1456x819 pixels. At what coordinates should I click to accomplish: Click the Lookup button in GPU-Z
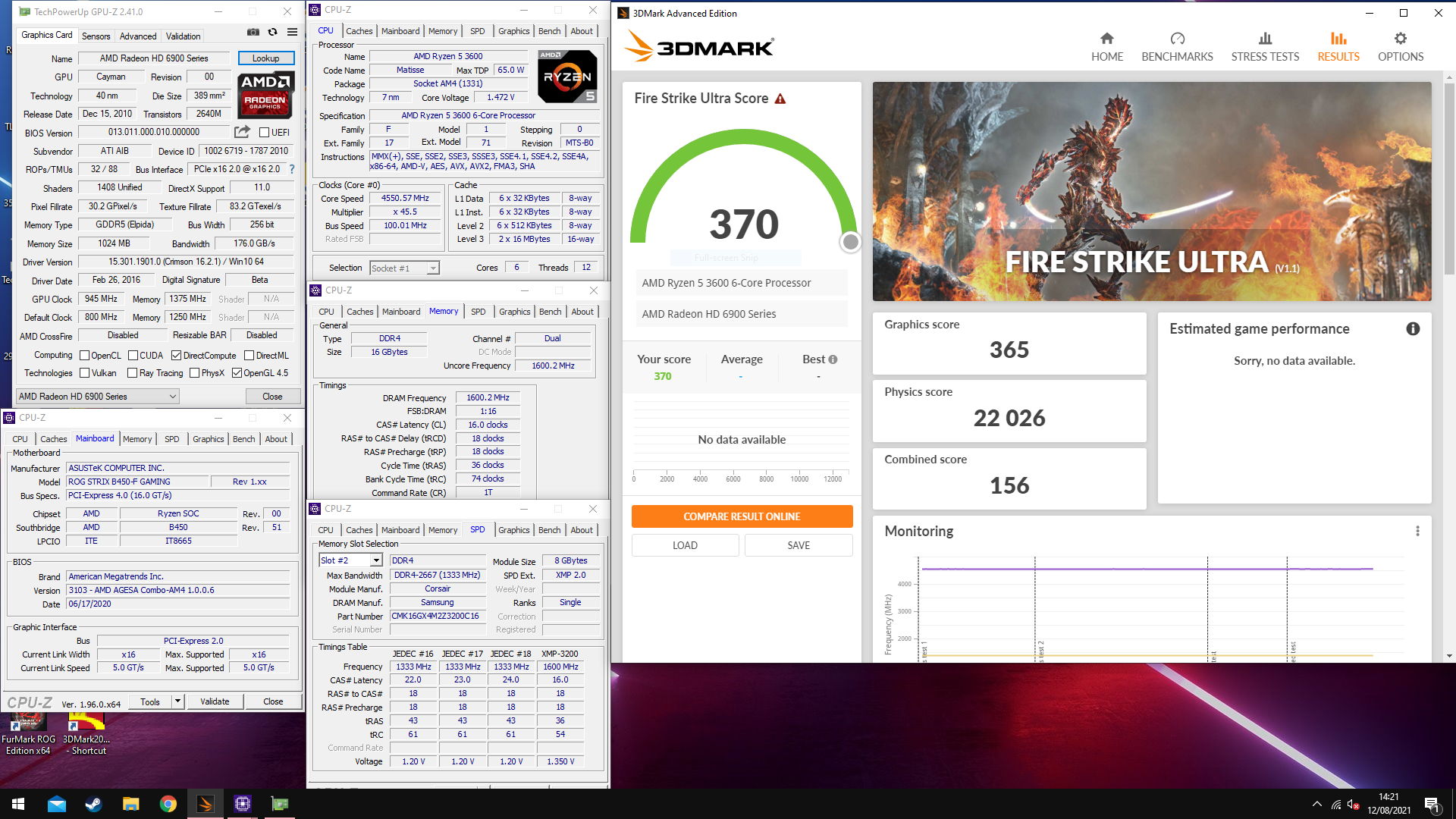265,58
